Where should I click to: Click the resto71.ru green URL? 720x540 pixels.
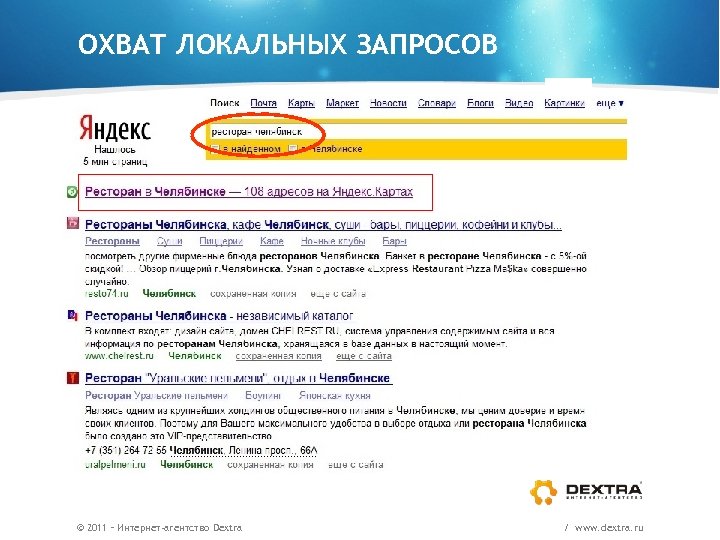coord(107,293)
